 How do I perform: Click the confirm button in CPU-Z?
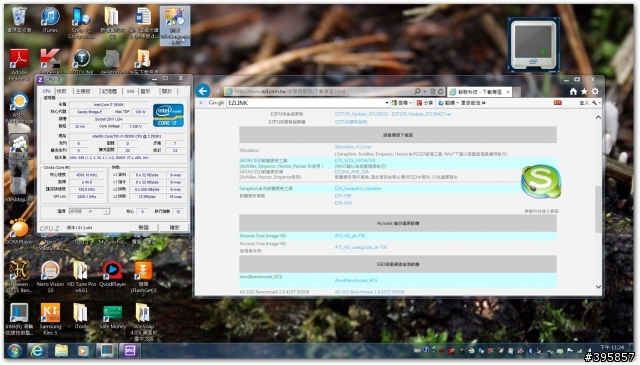pyautogui.click(x=175, y=227)
